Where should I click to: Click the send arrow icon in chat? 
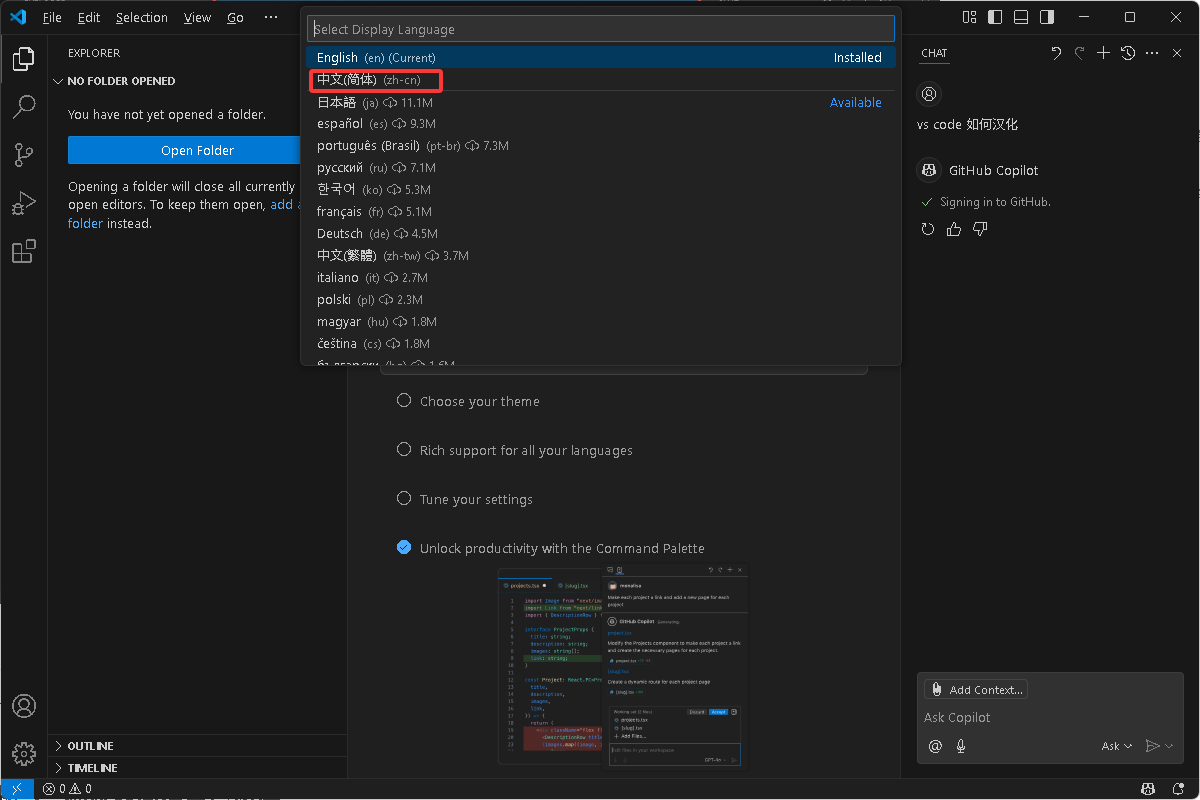[x=1152, y=746]
